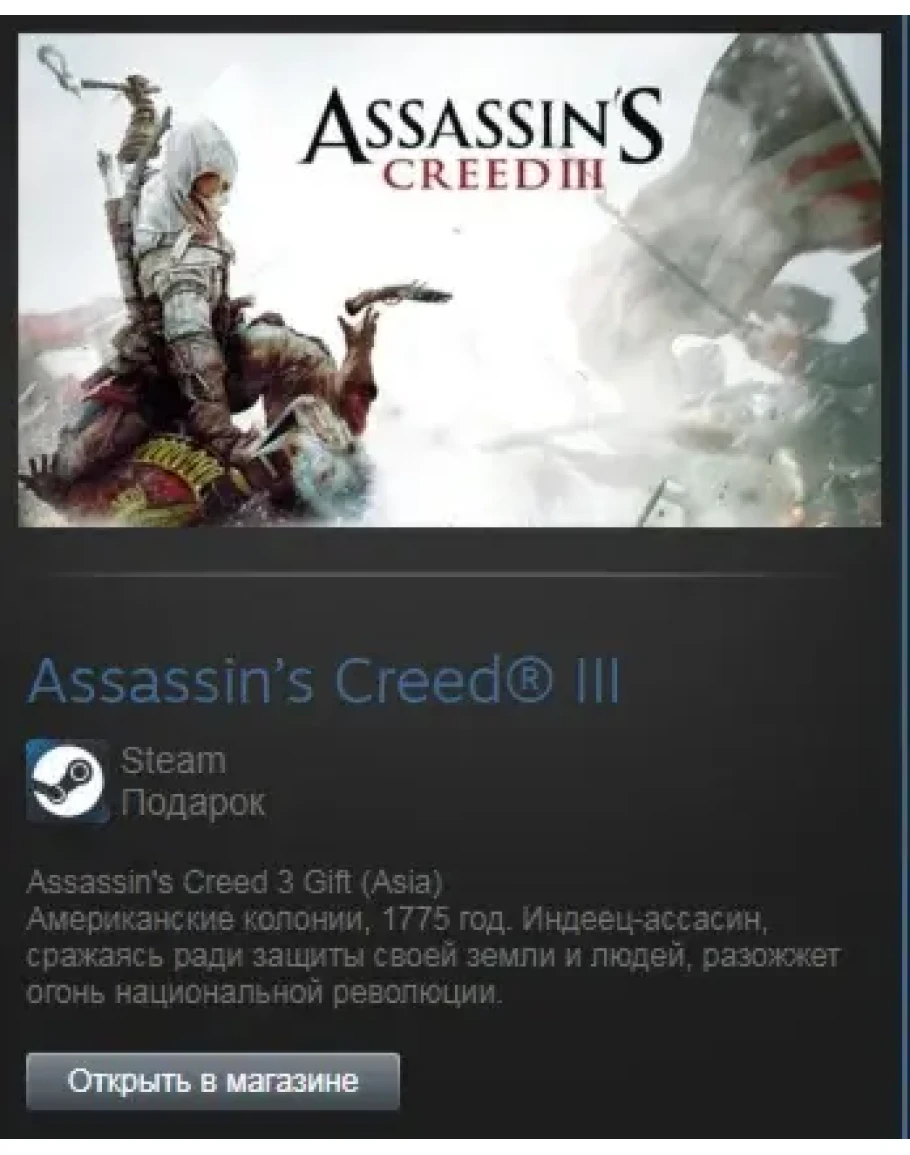Open the Assassin's Creed III banner image
The image size is (910, 1155).
(x=449, y=280)
